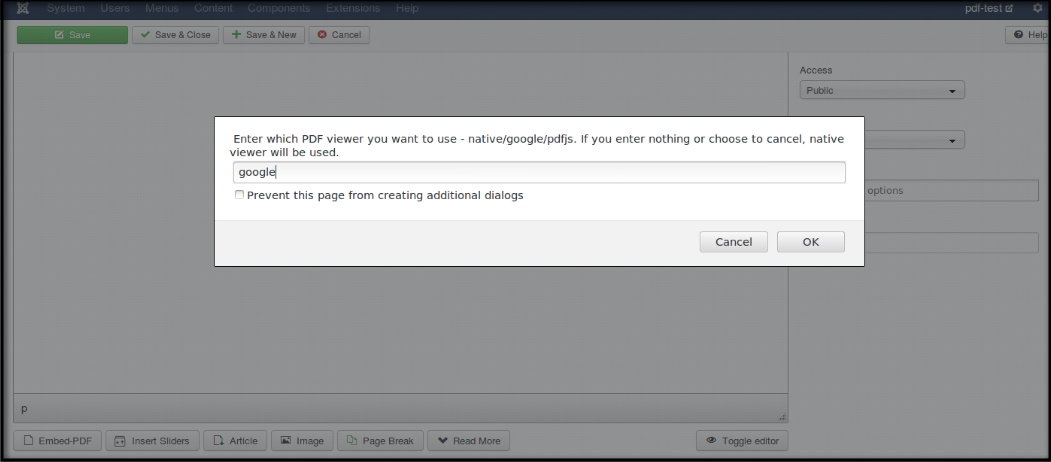Open the Extensions menu
The width and height of the screenshot is (1051, 462).
353,9
